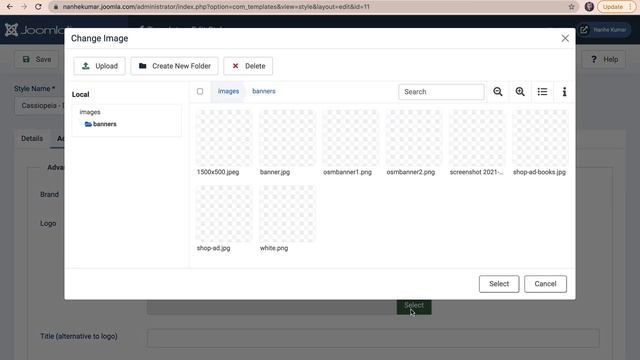Click the Delete button in the toolbar
The image size is (640, 360).
tap(248, 66)
